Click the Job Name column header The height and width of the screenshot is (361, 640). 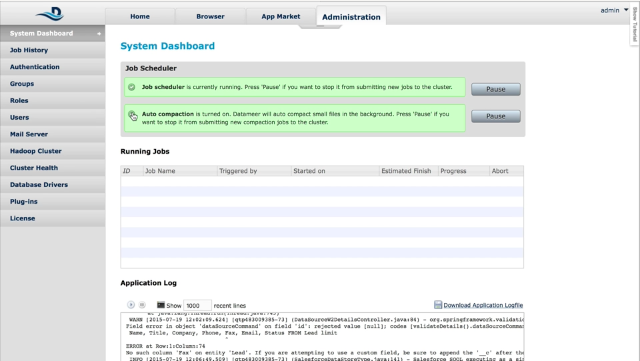(x=180, y=171)
